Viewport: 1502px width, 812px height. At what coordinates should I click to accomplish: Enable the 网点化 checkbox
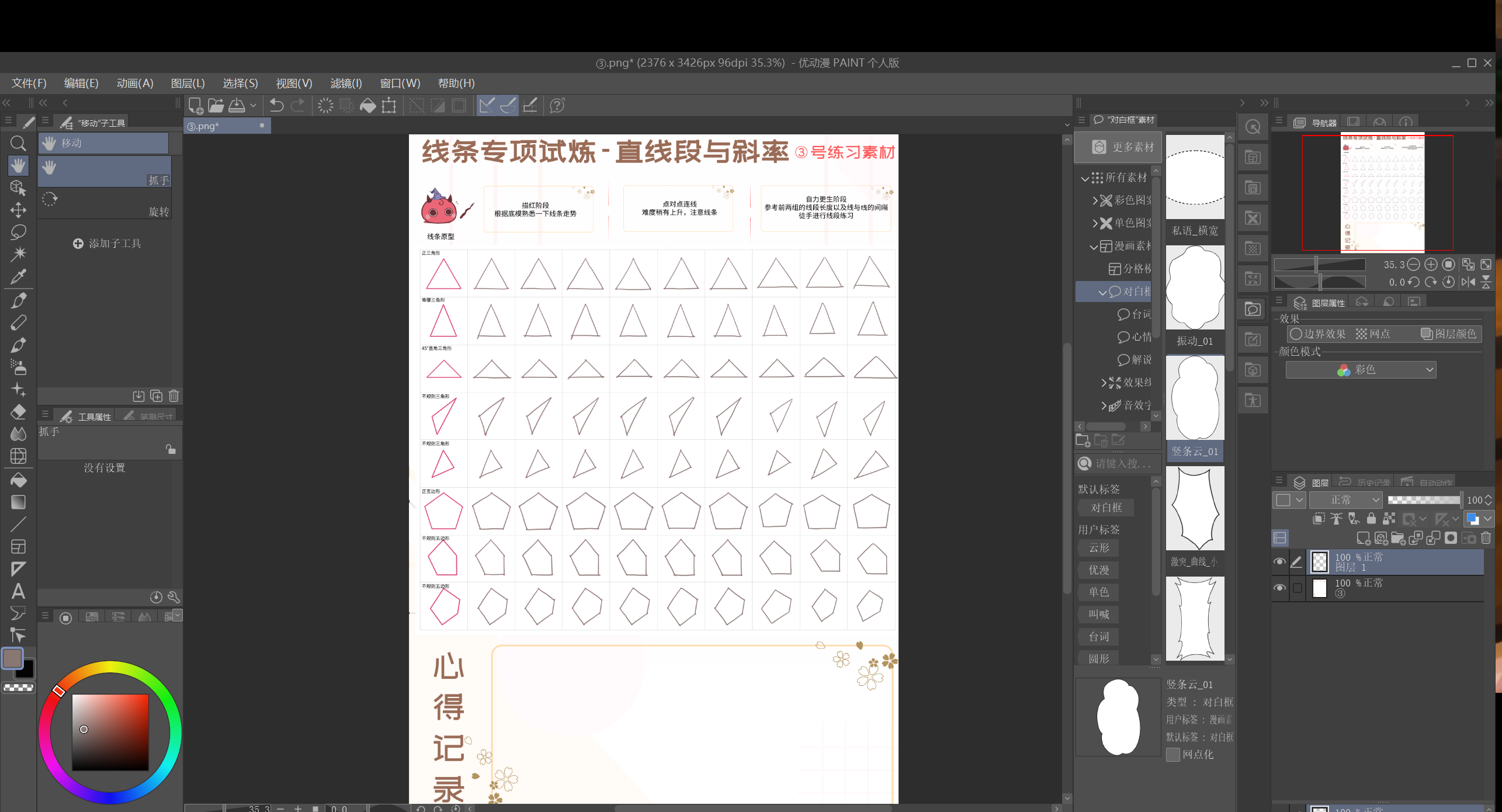click(x=1173, y=755)
